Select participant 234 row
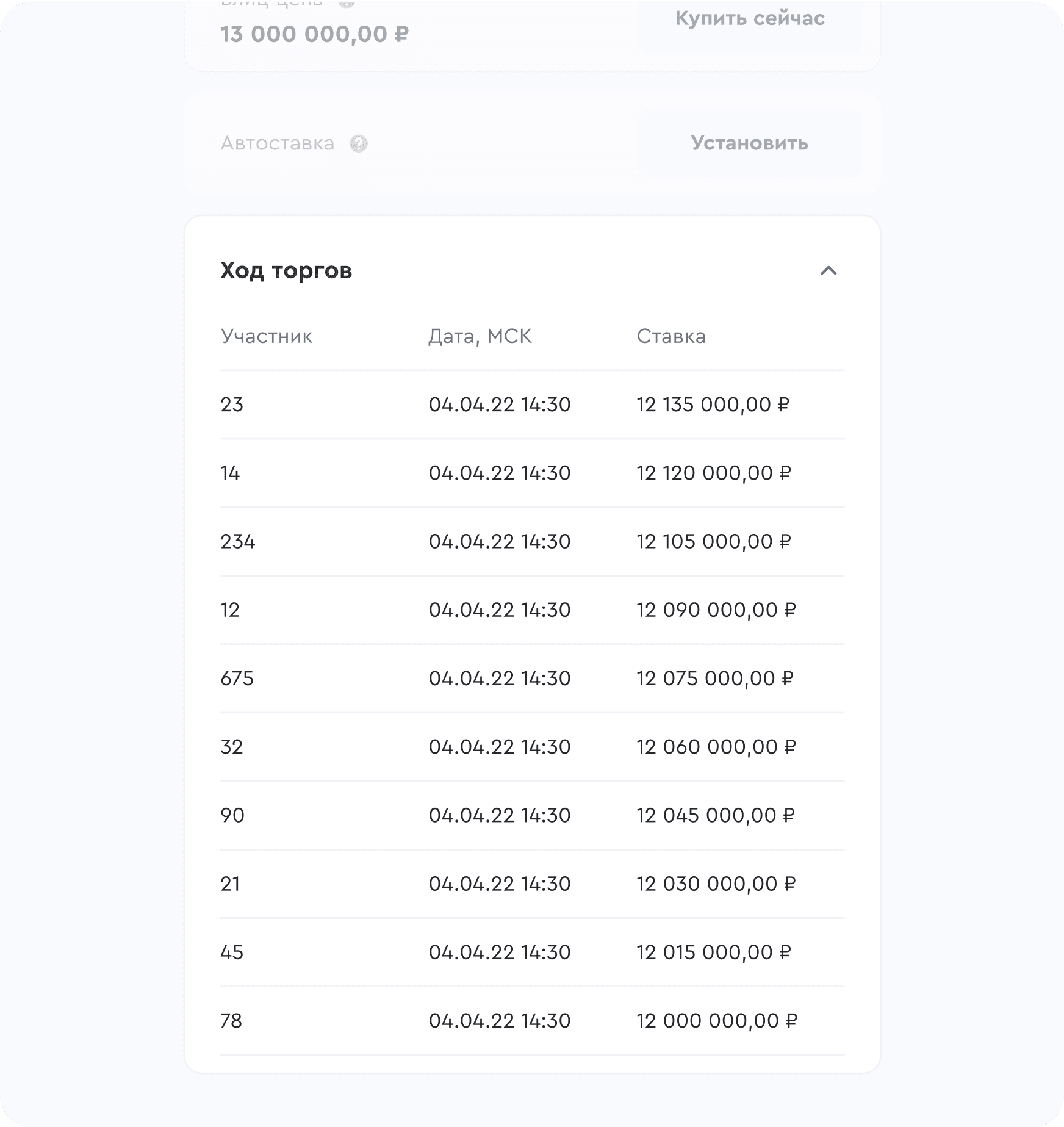 (x=532, y=541)
